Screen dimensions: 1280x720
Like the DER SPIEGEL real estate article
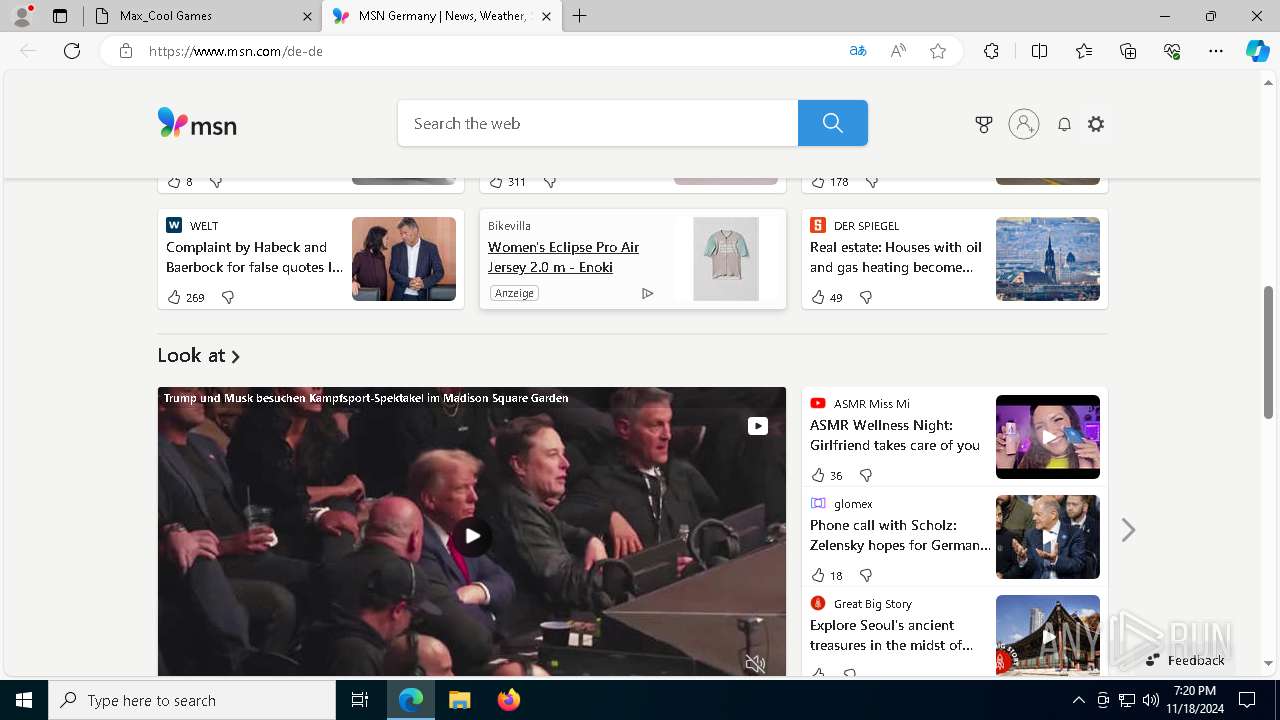[818, 297]
